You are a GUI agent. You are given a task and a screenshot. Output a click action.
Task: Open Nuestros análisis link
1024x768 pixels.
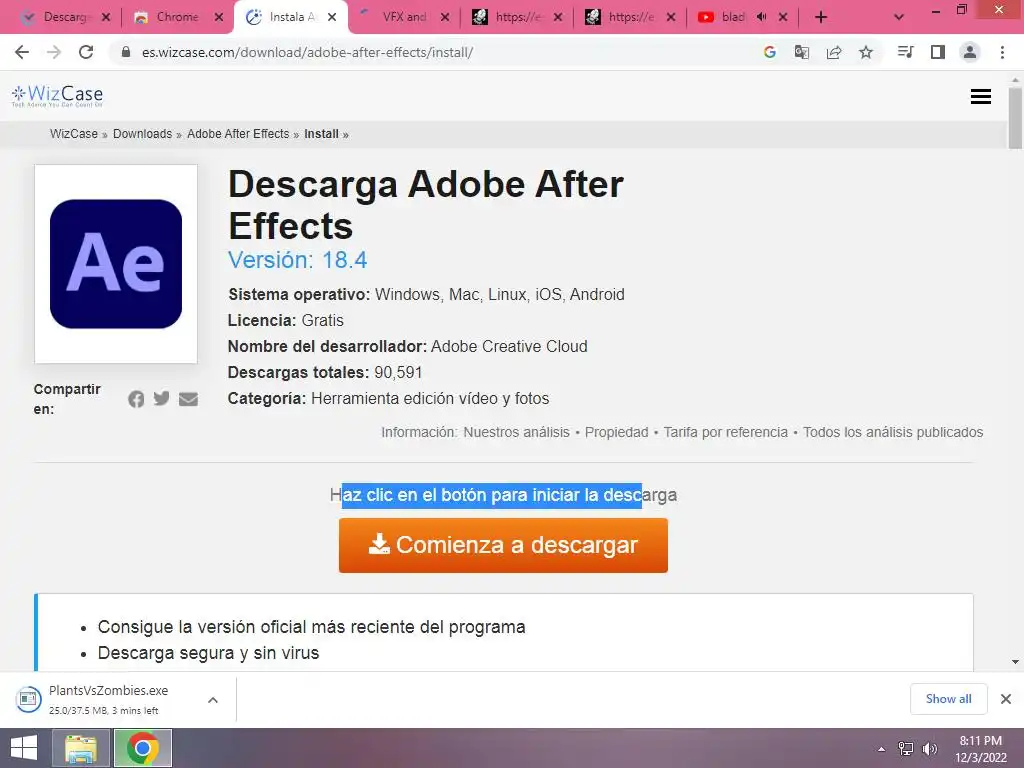click(517, 432)
